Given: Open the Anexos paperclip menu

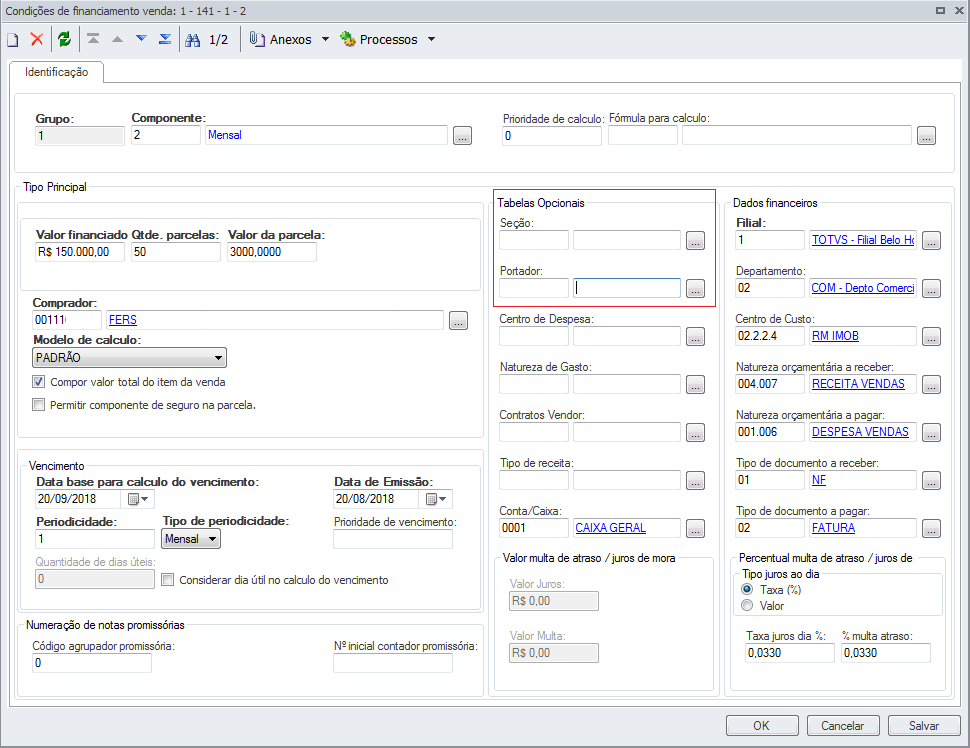Looking at the screenshot, I should pos(281,40).
